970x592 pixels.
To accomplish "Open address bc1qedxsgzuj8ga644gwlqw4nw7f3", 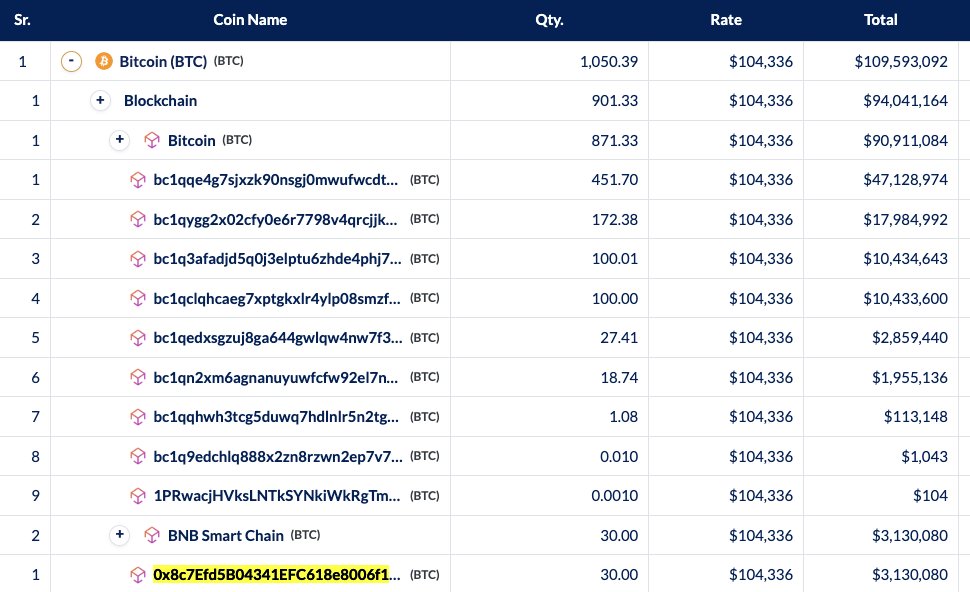I will tap(278, 338).
